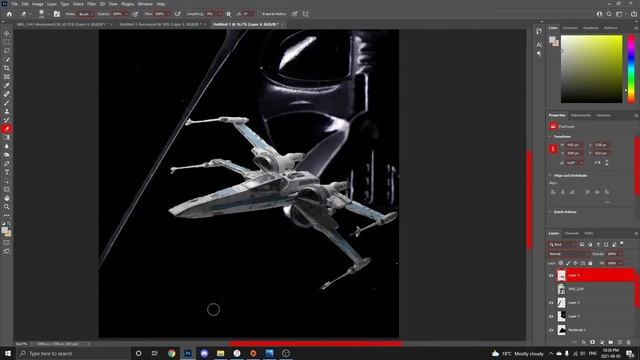Screen dimensions: 640x360
Task: Toggle lock all for layer
Action: pyautogui.click(x=590, y=263)
